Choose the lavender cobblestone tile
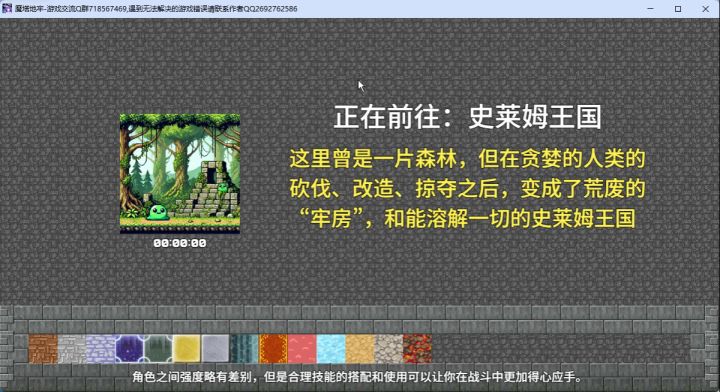 click(x=101, y=349)
